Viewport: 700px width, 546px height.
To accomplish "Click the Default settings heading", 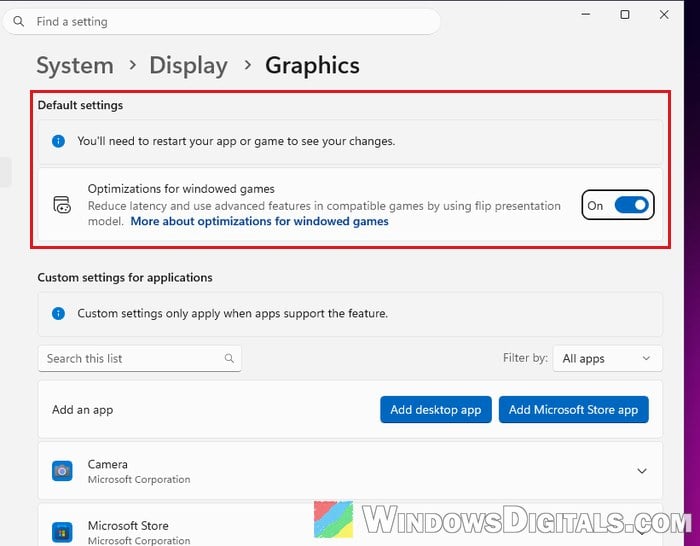I will coord(80,105).
